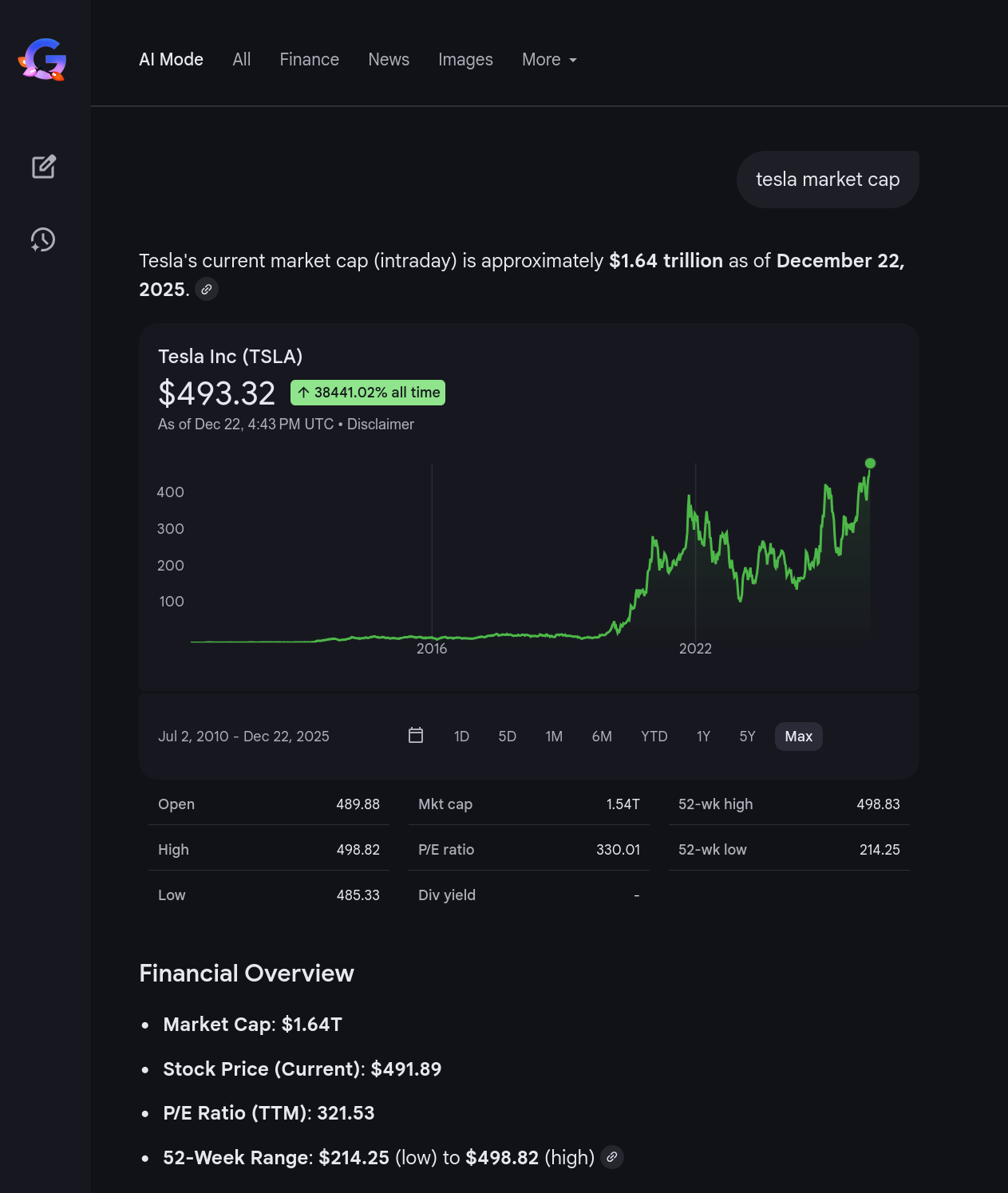Image resolution: width=1008 pixels, height=1193 pixels.
Task: Switch to the Finance tab
Action: (x=309, y=60)
